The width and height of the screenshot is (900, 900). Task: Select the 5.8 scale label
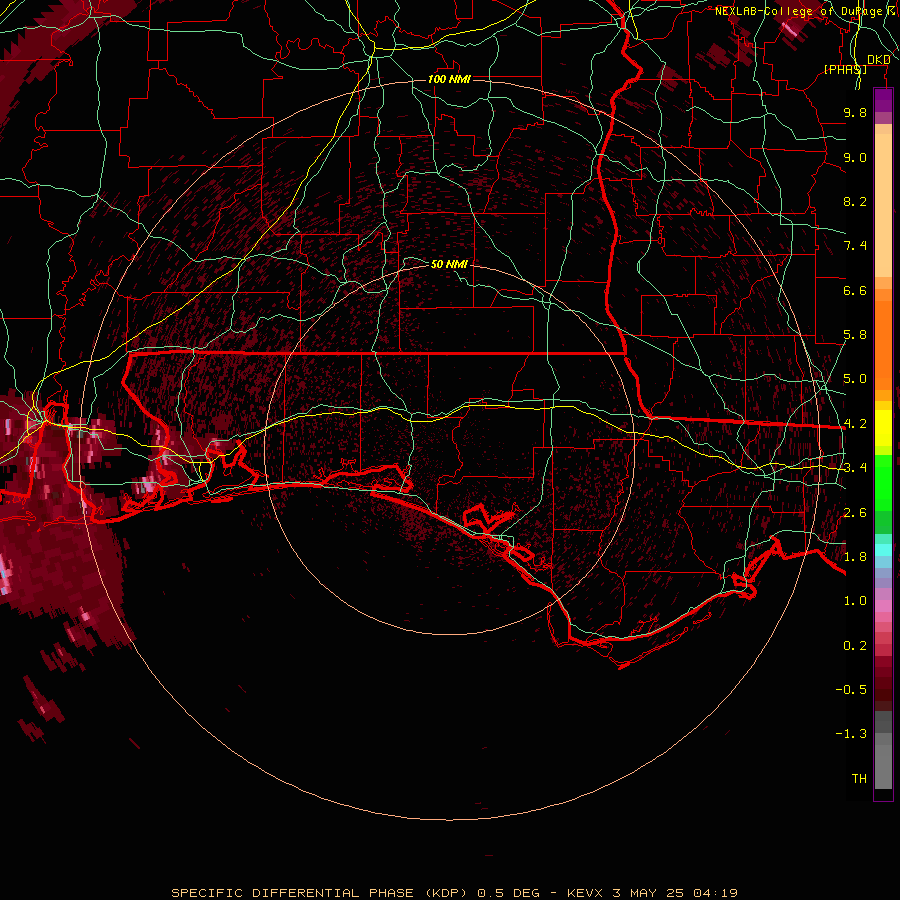point(855,335)
